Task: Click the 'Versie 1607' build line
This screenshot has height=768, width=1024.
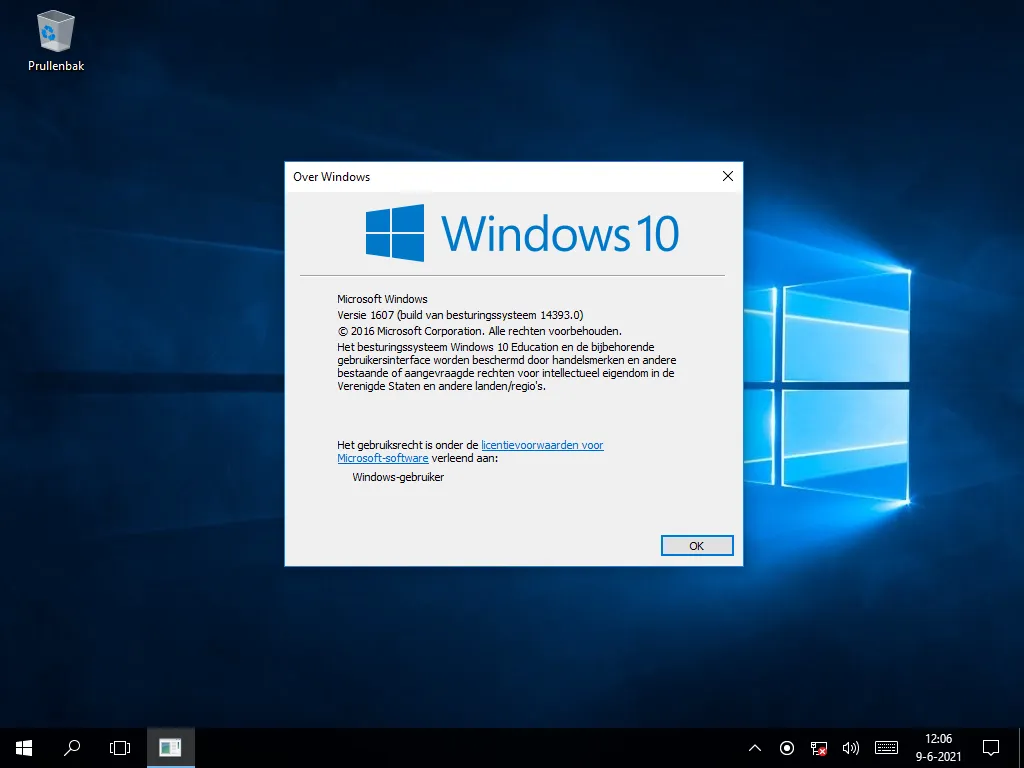Action: [460, 315]
